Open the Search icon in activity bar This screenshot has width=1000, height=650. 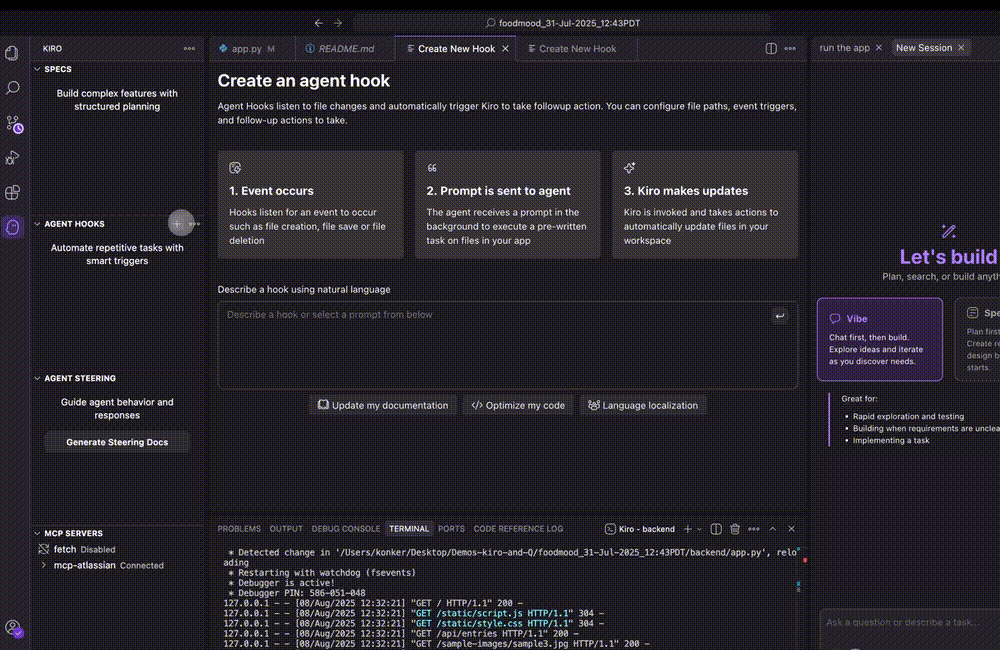click(x=13, y=88)
